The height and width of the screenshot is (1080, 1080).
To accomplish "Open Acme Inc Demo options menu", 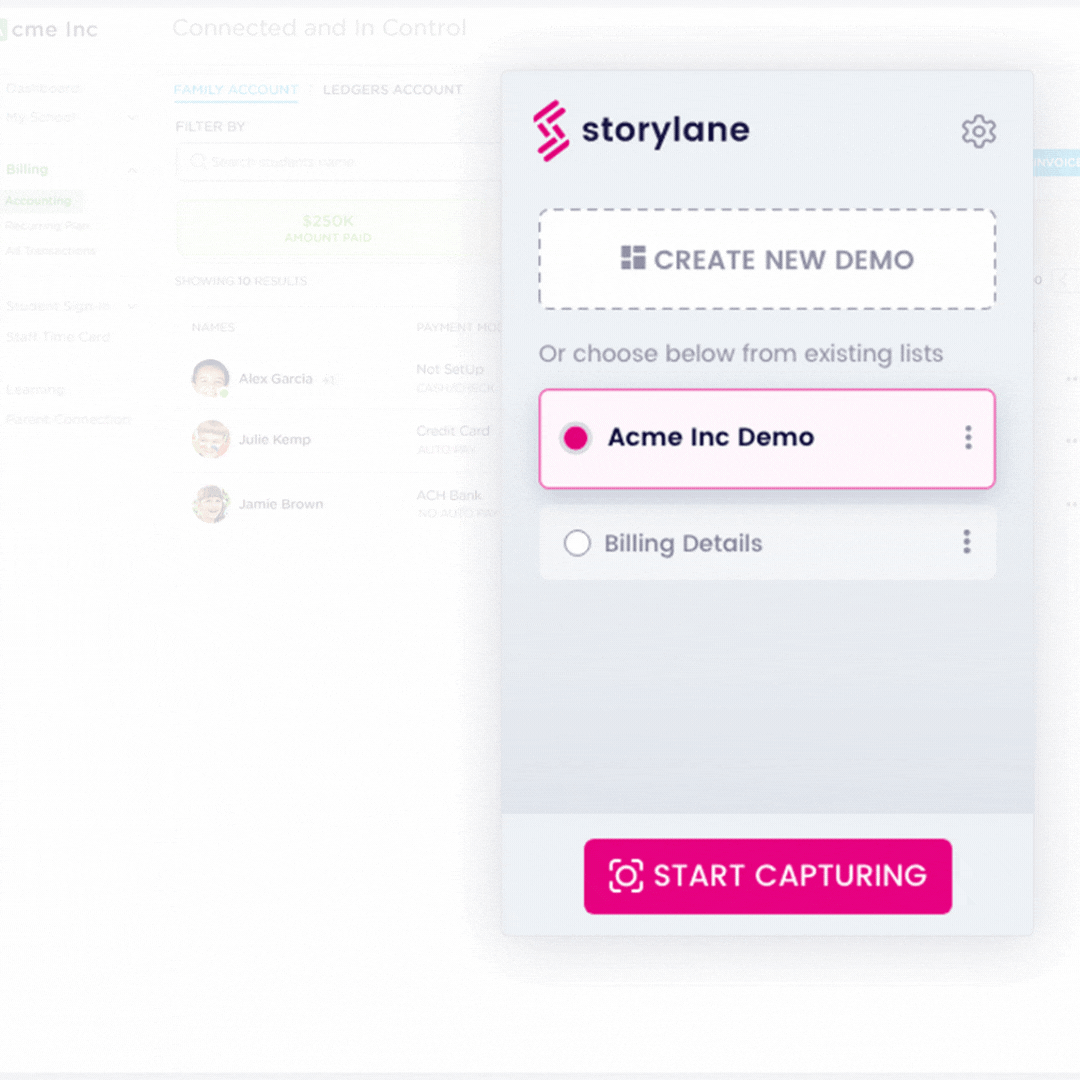I will tap(968, 437).
